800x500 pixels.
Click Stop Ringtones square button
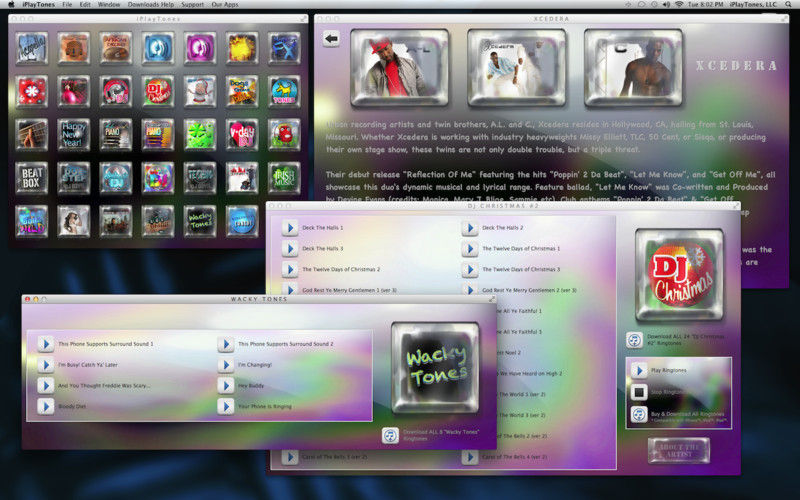[639, 392]
